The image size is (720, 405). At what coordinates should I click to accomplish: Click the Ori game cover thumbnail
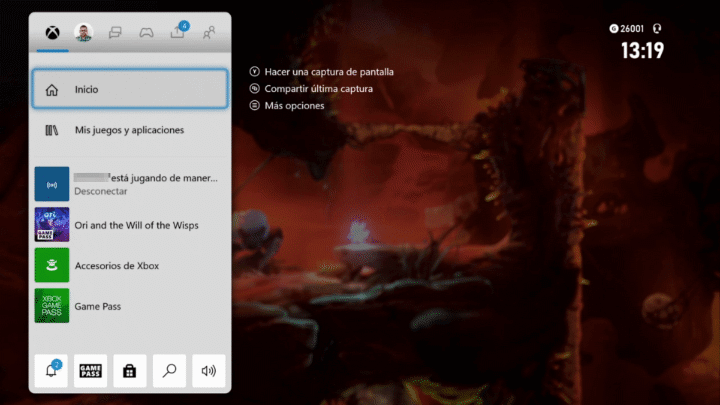(52, 225)
